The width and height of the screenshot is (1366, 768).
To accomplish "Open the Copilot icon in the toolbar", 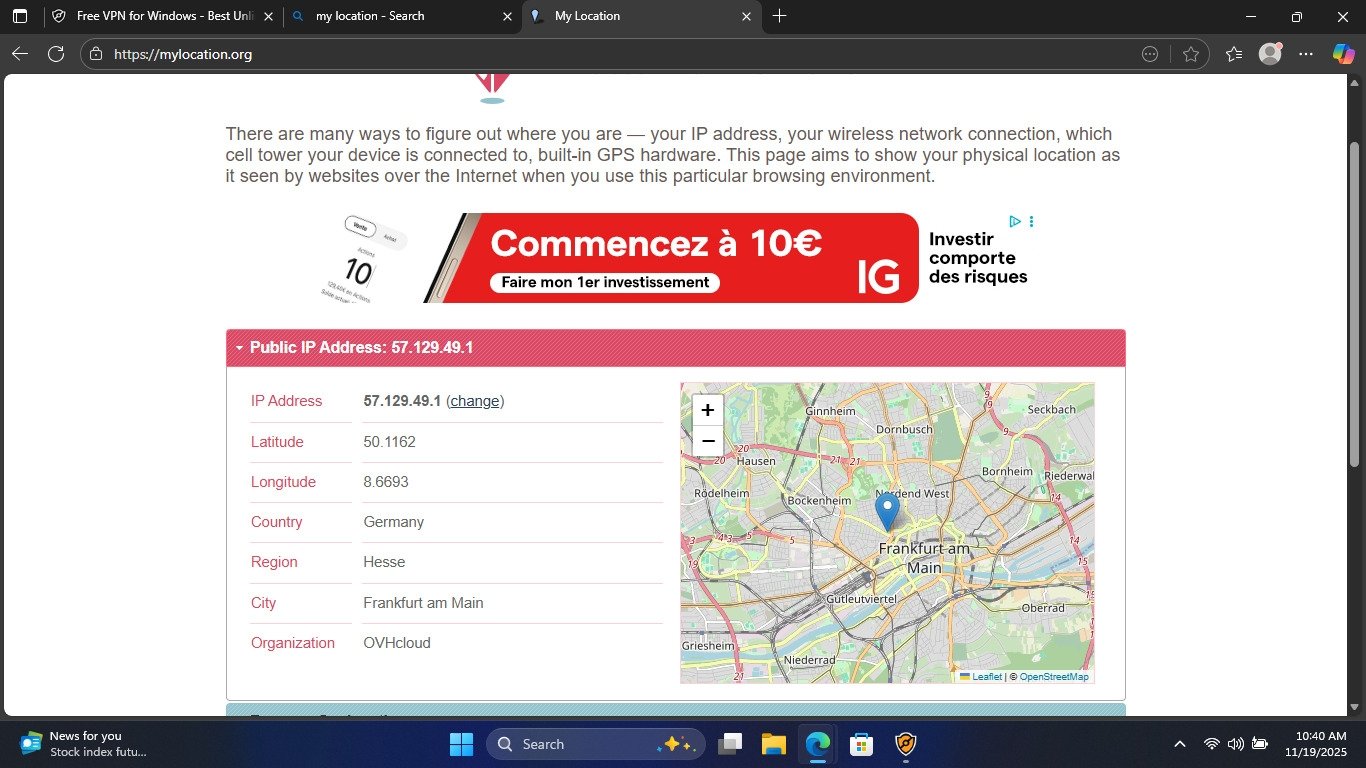I will [1343, 54].
